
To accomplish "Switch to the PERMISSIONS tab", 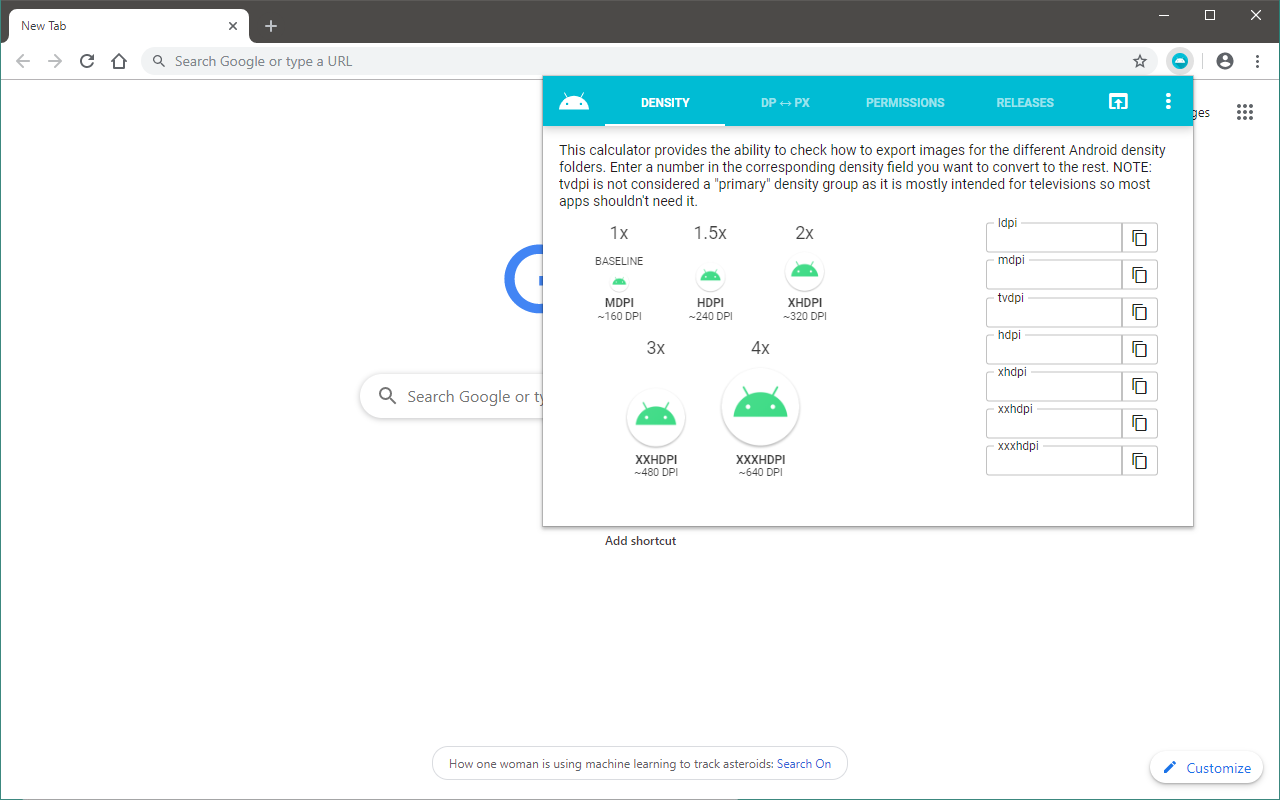I will pyautogui.click(x=905, y=102).
